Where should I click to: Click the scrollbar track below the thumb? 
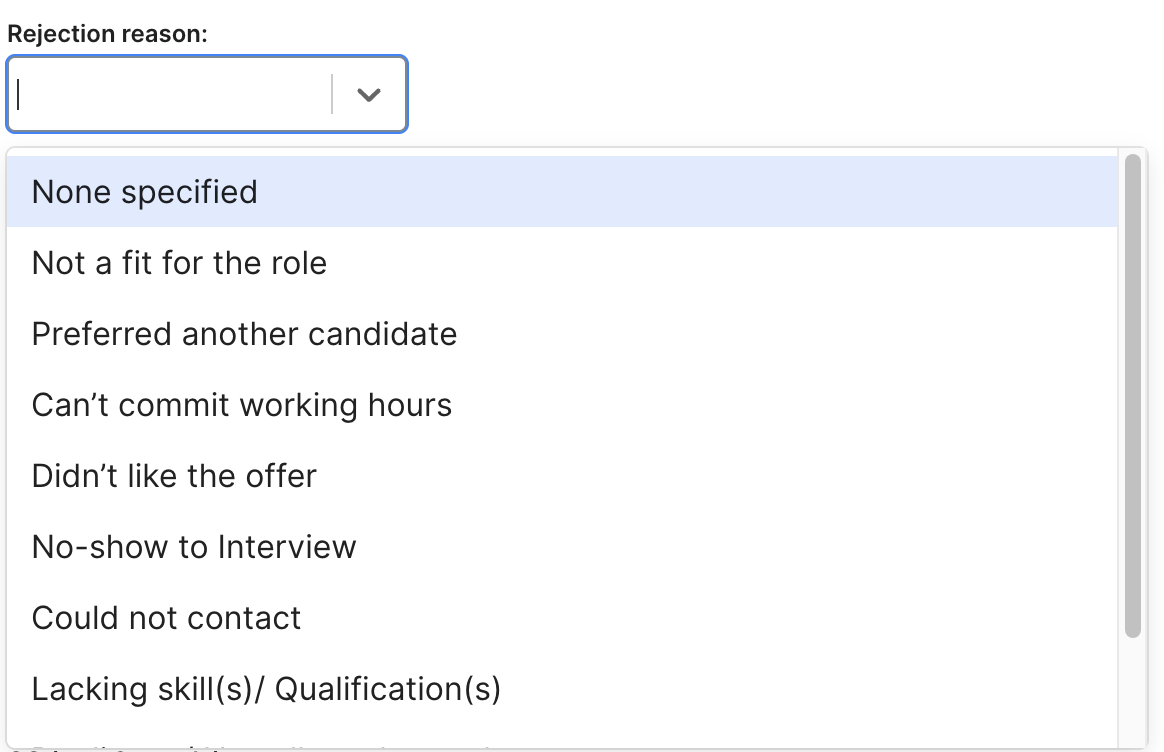[1132, 690]
